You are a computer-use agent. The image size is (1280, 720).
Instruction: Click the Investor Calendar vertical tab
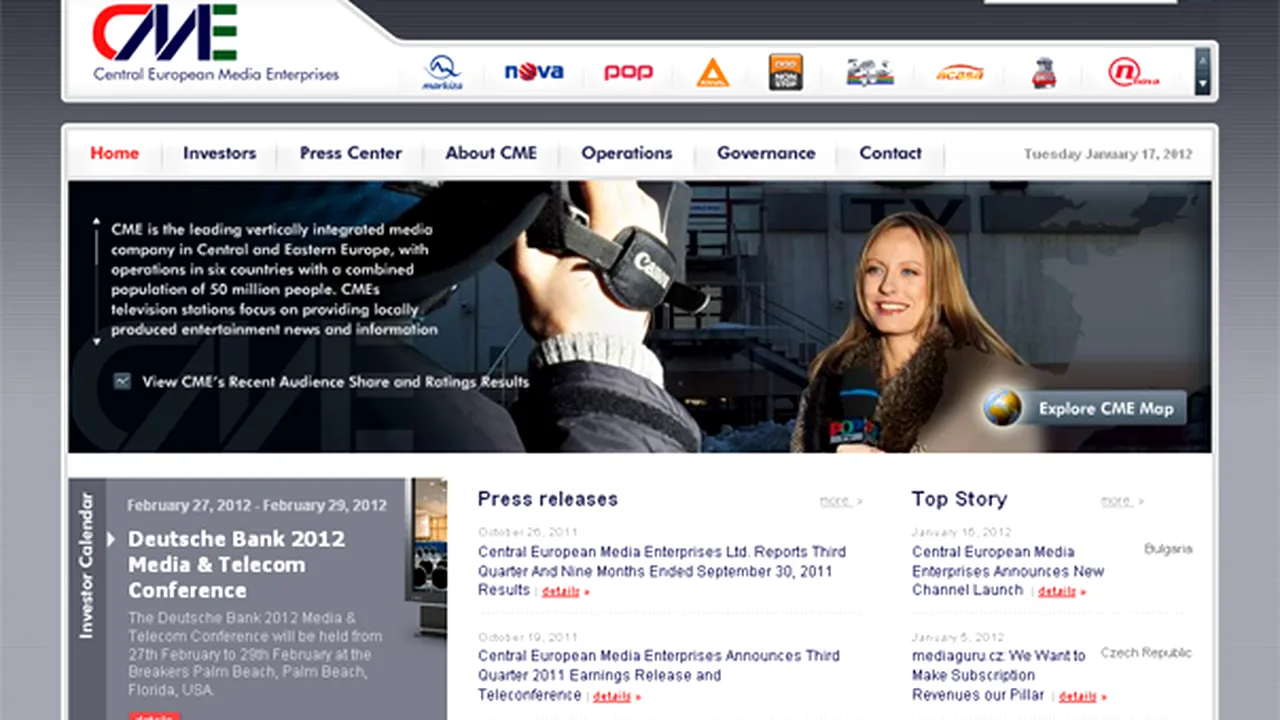[87, 566]
